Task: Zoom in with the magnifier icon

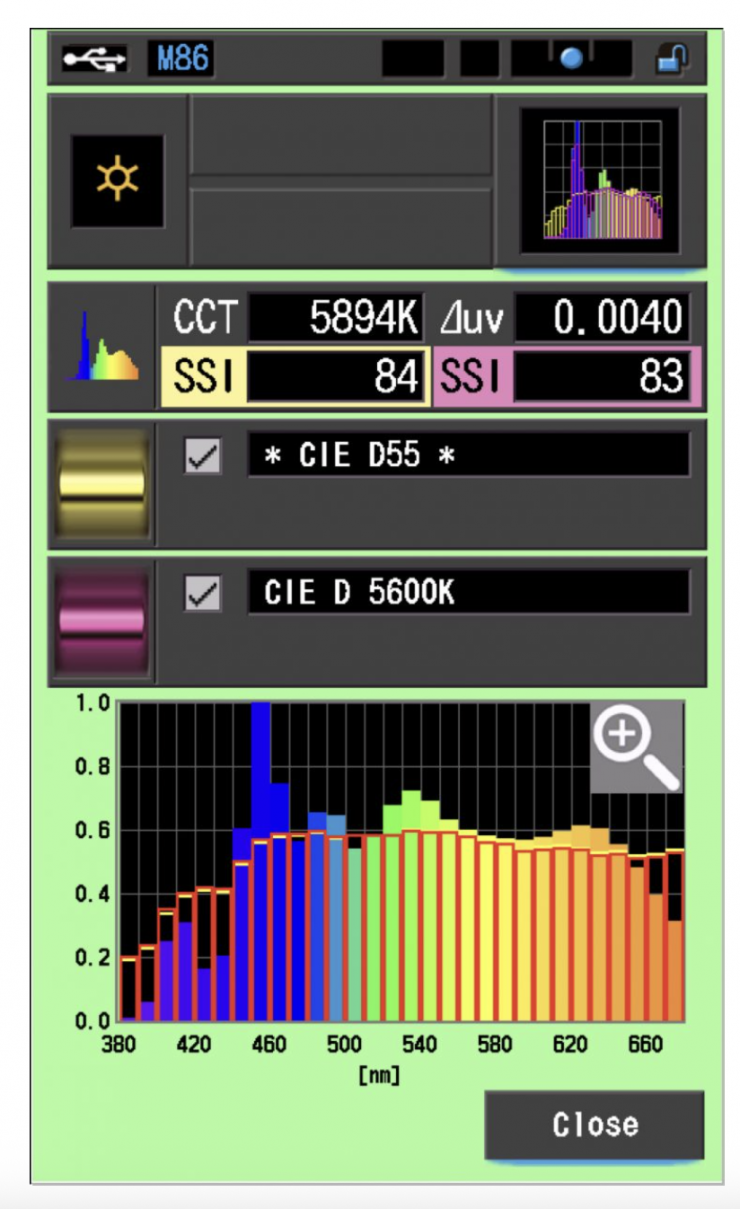Action: (x=635, y=747)
